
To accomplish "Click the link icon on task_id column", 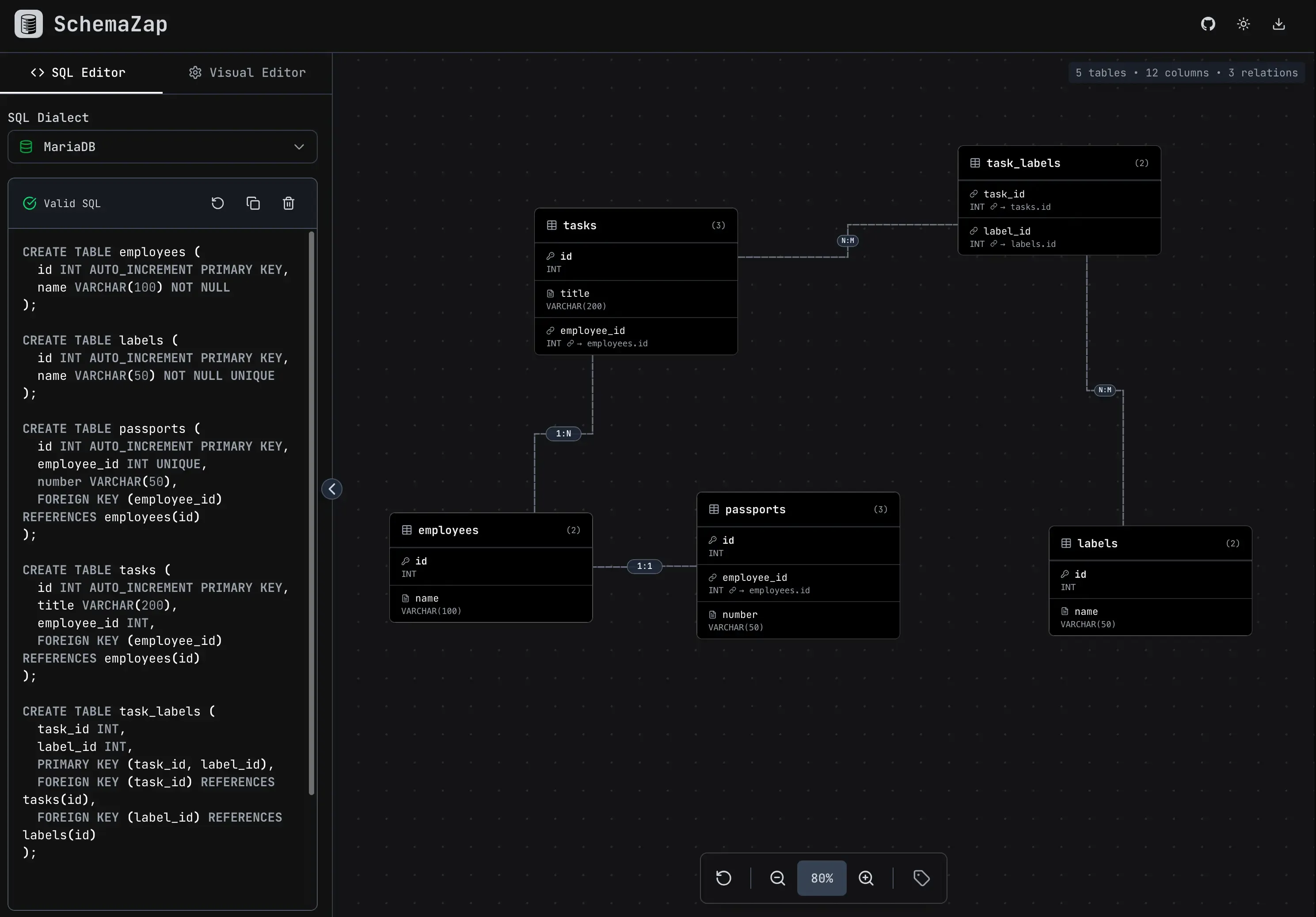I will pyautogui.click(x=973, y=194).
